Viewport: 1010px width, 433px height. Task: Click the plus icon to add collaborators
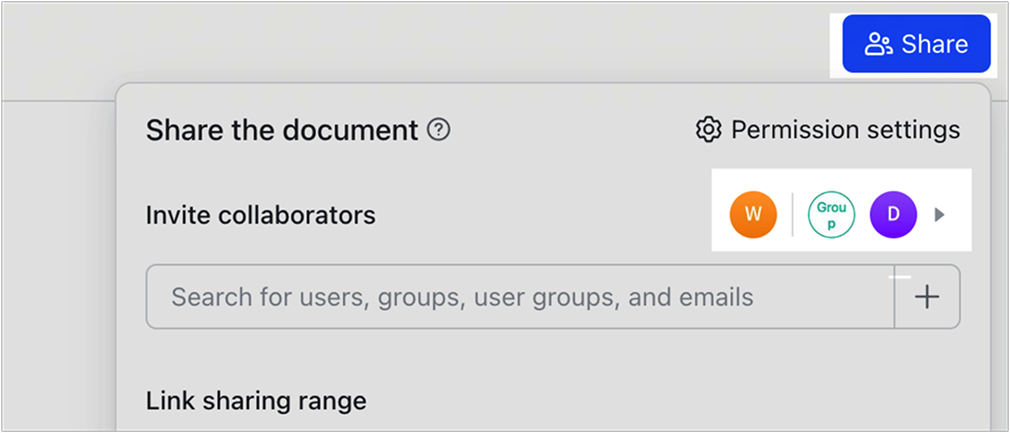pos(927,297)
